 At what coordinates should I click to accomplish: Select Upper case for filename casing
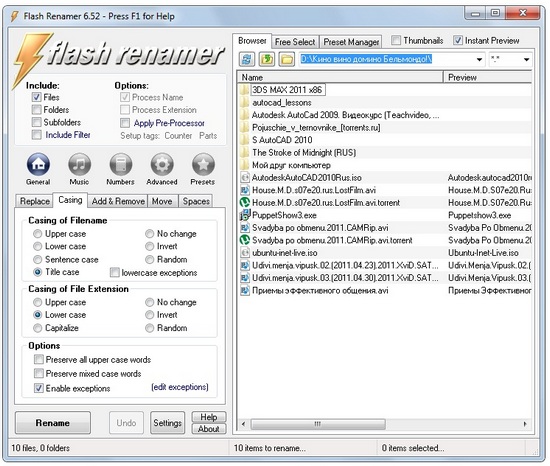[x=38, y=234]
